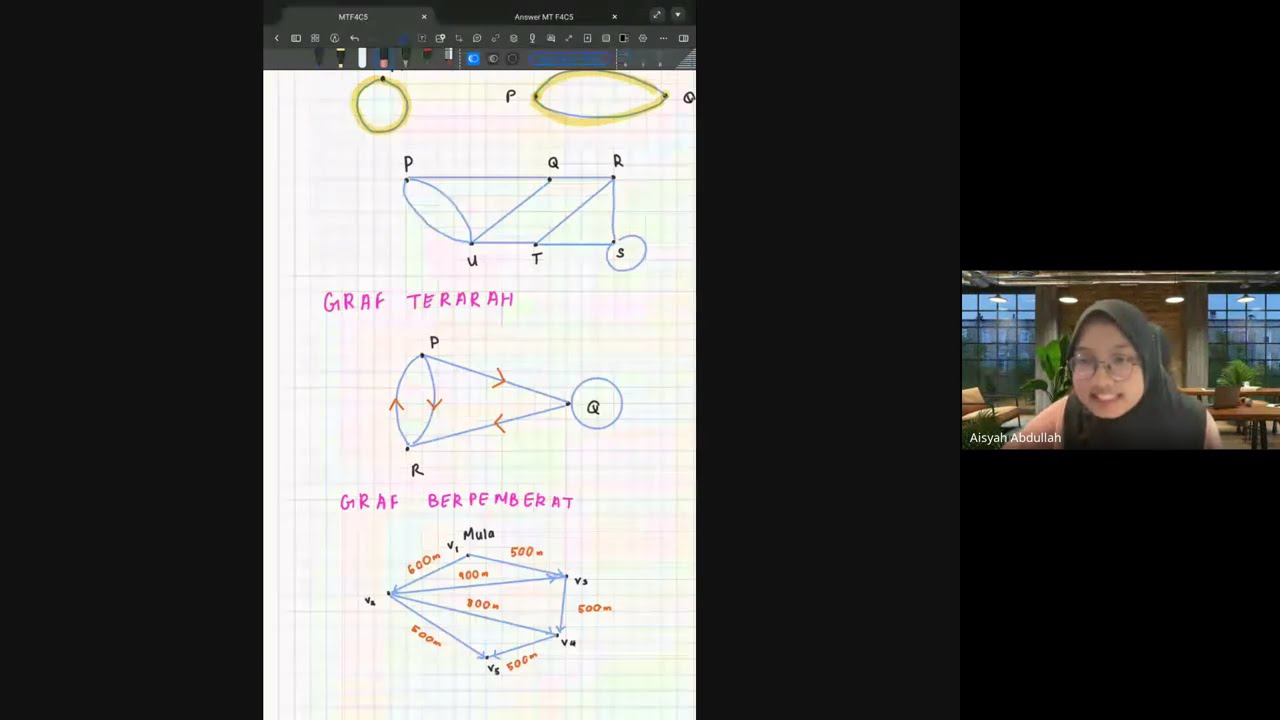
Task: Open the three-dot more options menu
Action: (x=663, y=38)
